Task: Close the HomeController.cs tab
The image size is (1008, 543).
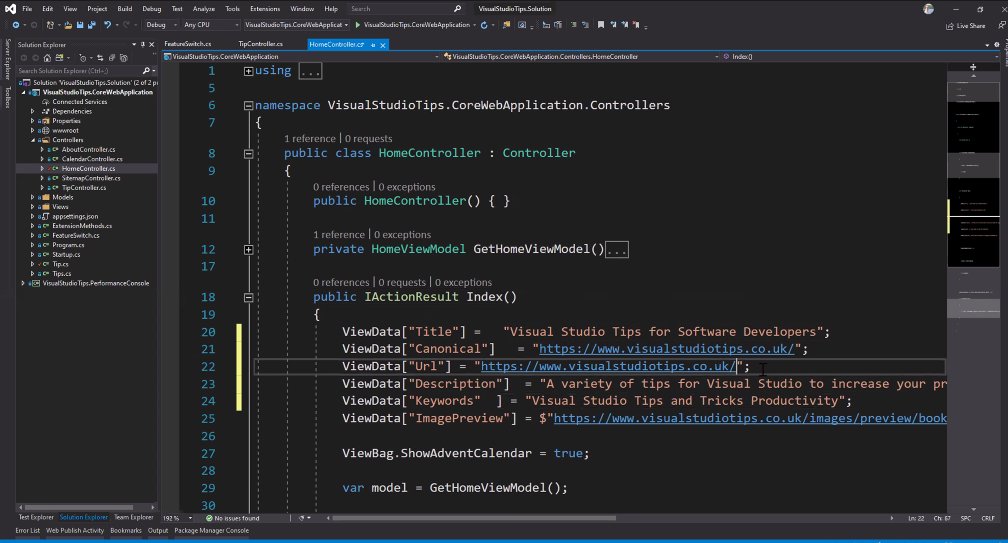Action: coord(383,45)
